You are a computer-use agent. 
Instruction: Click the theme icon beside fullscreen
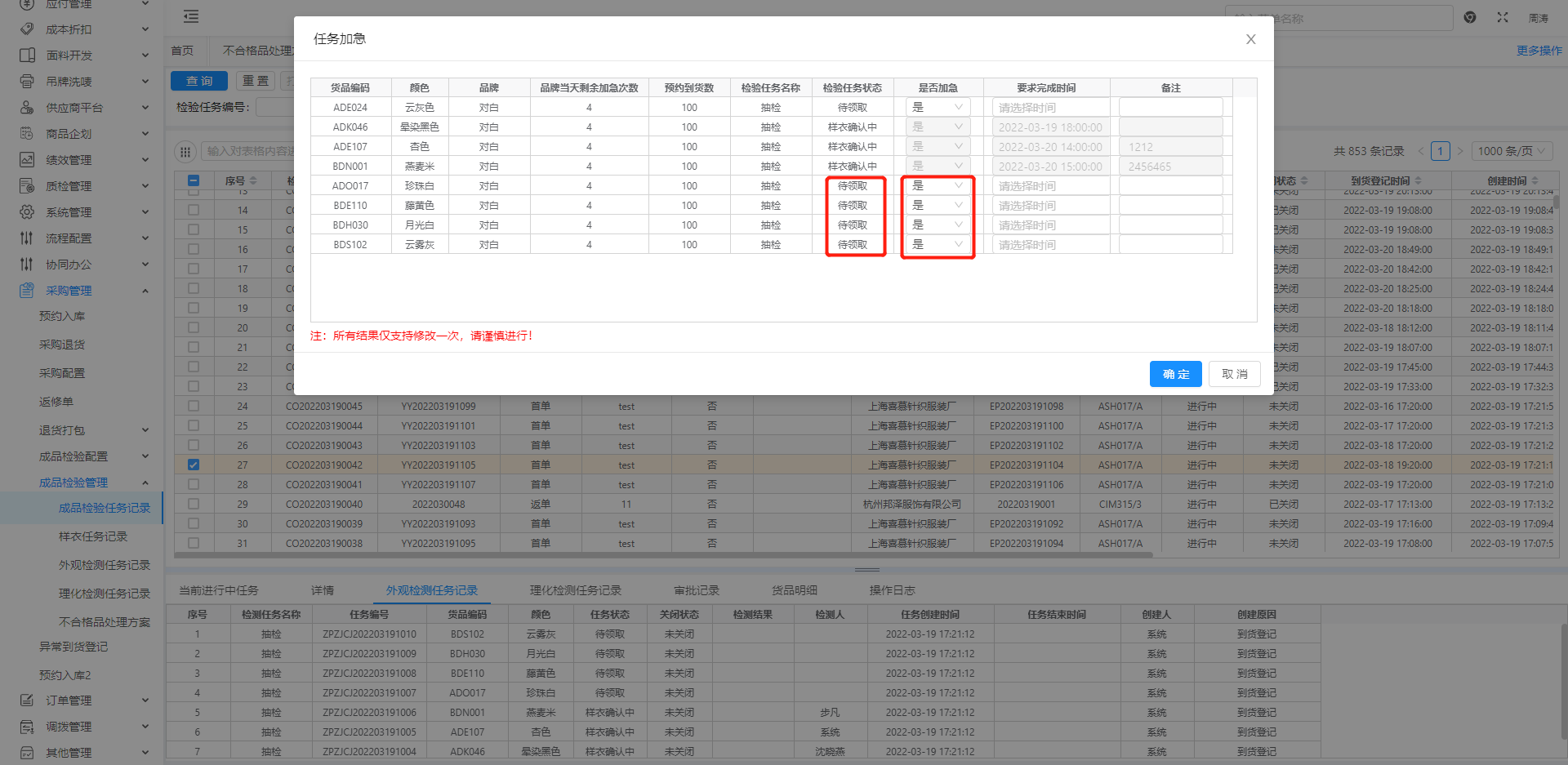pyautogui.click(x=1470, y=17)
